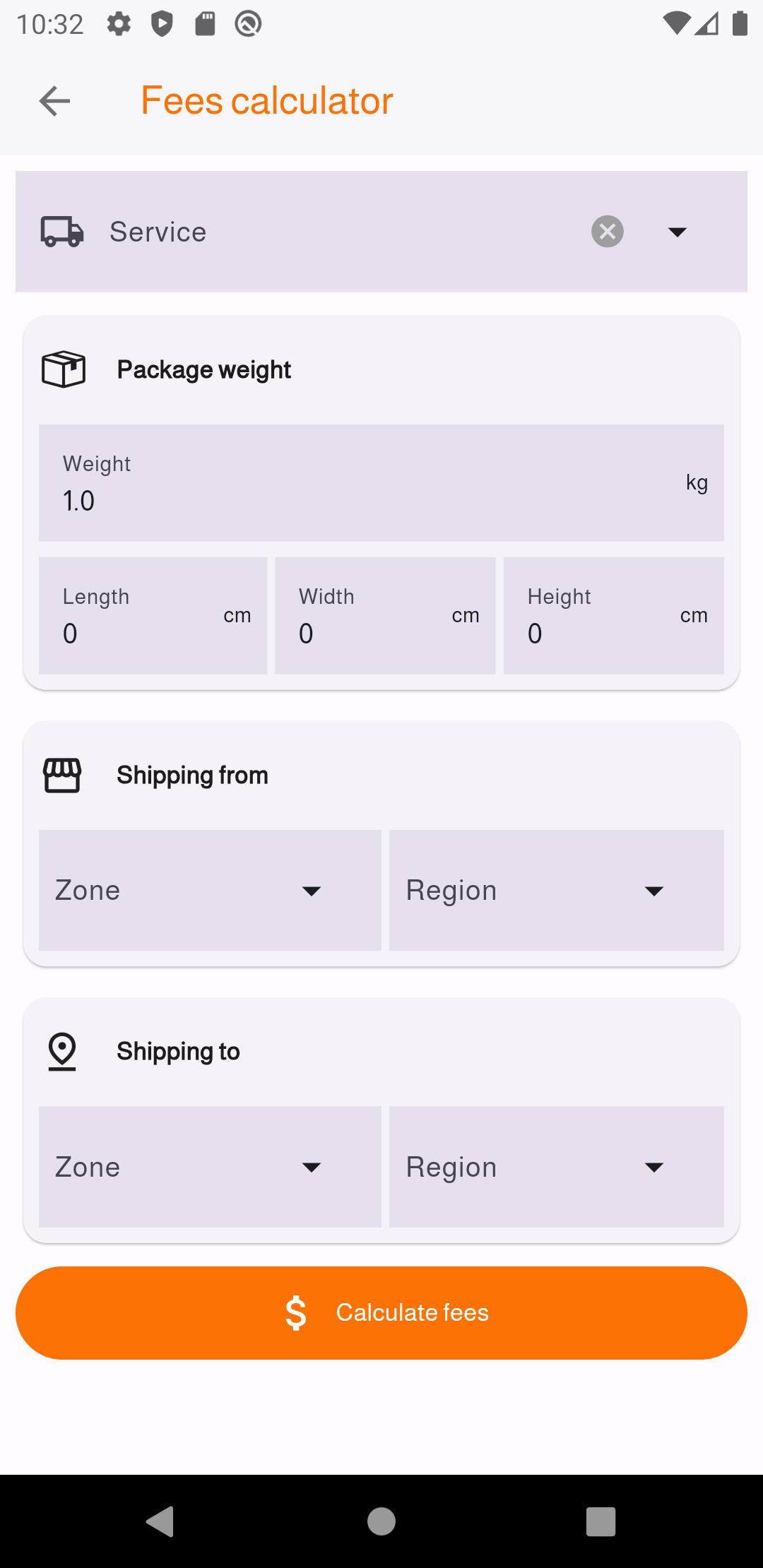Image resolution: width=763 pixels, height=1568 pixels.
Task: Tap the back arrow icon
Action: 54,101
